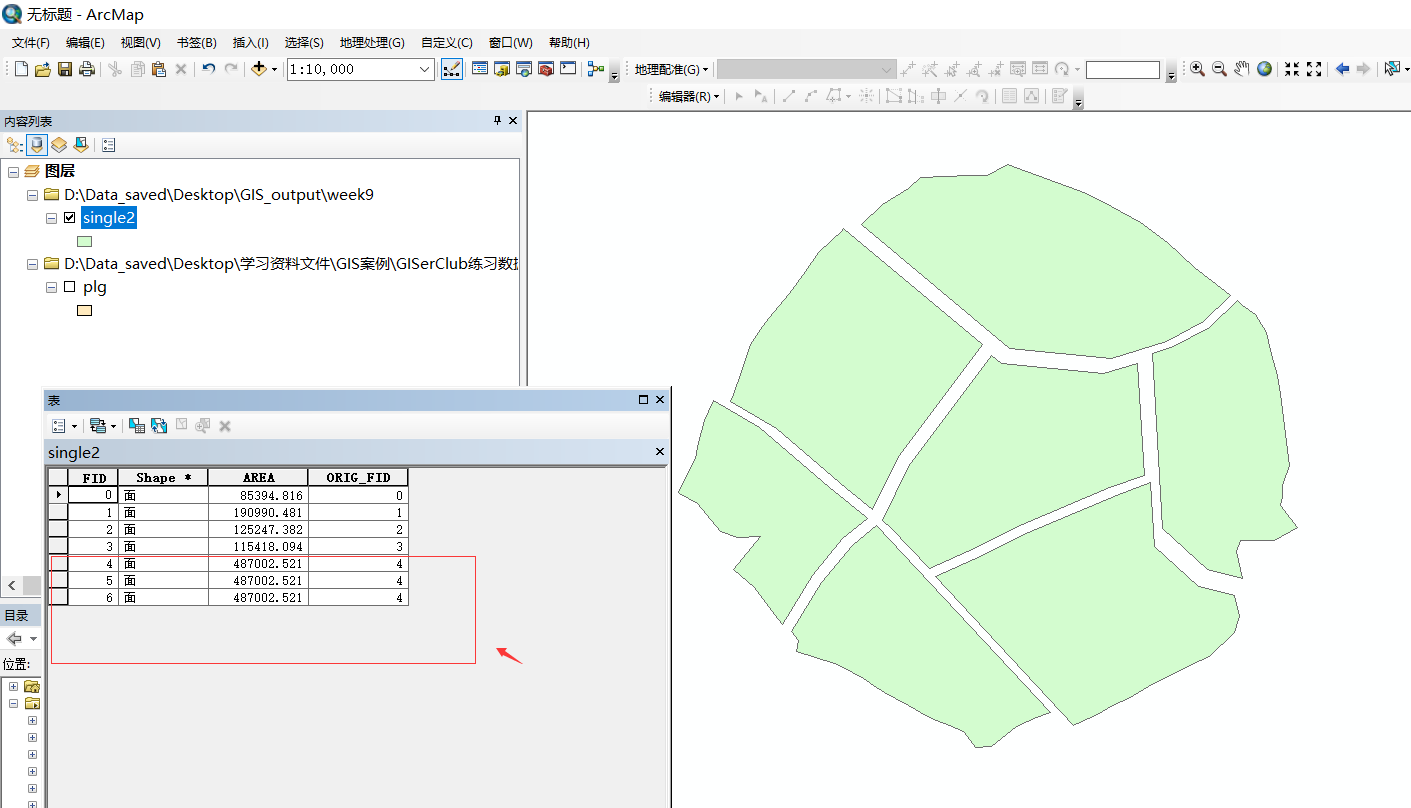
Task: Click the AREA cell 85394.816
Action: tap(258, 495)
